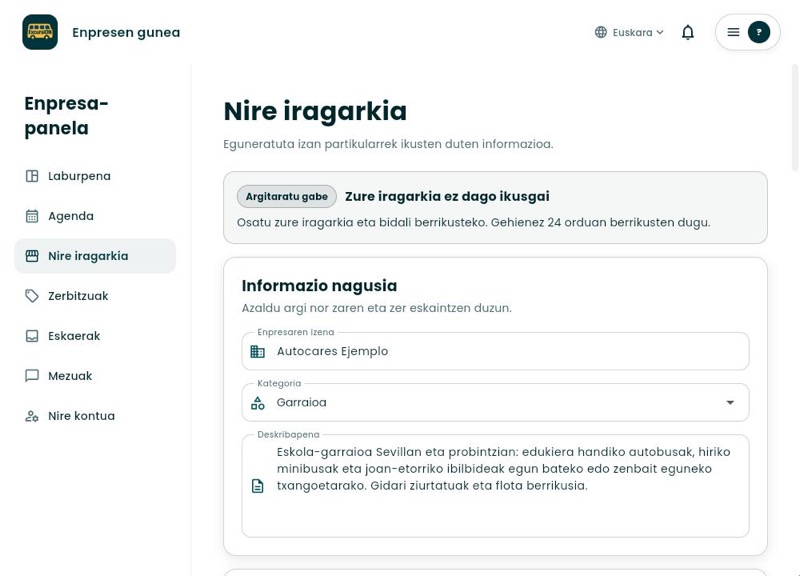Open the hamburger menu icon

click(x=733, y=32)
